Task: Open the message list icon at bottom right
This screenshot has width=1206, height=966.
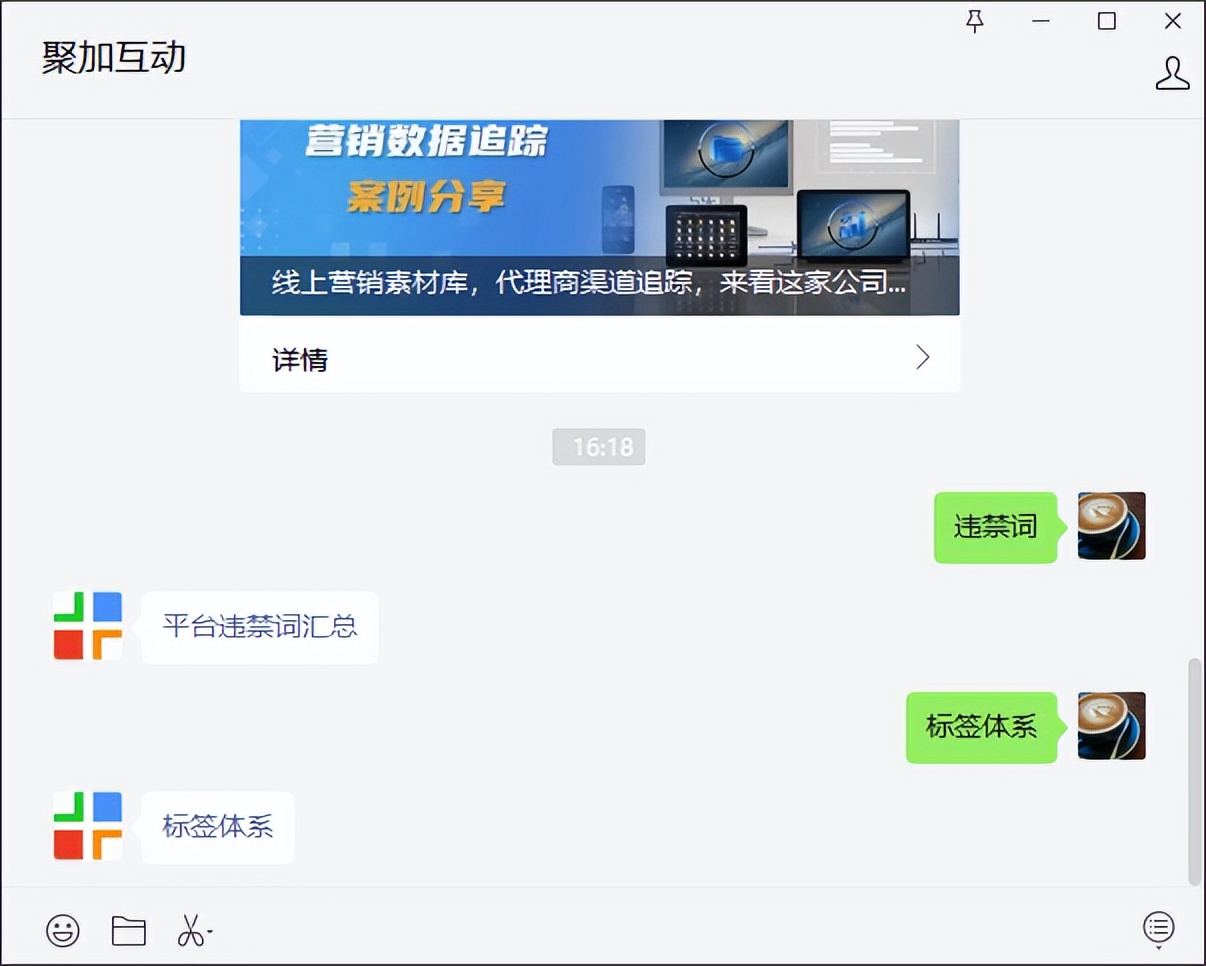Action: coord(1158,927)
